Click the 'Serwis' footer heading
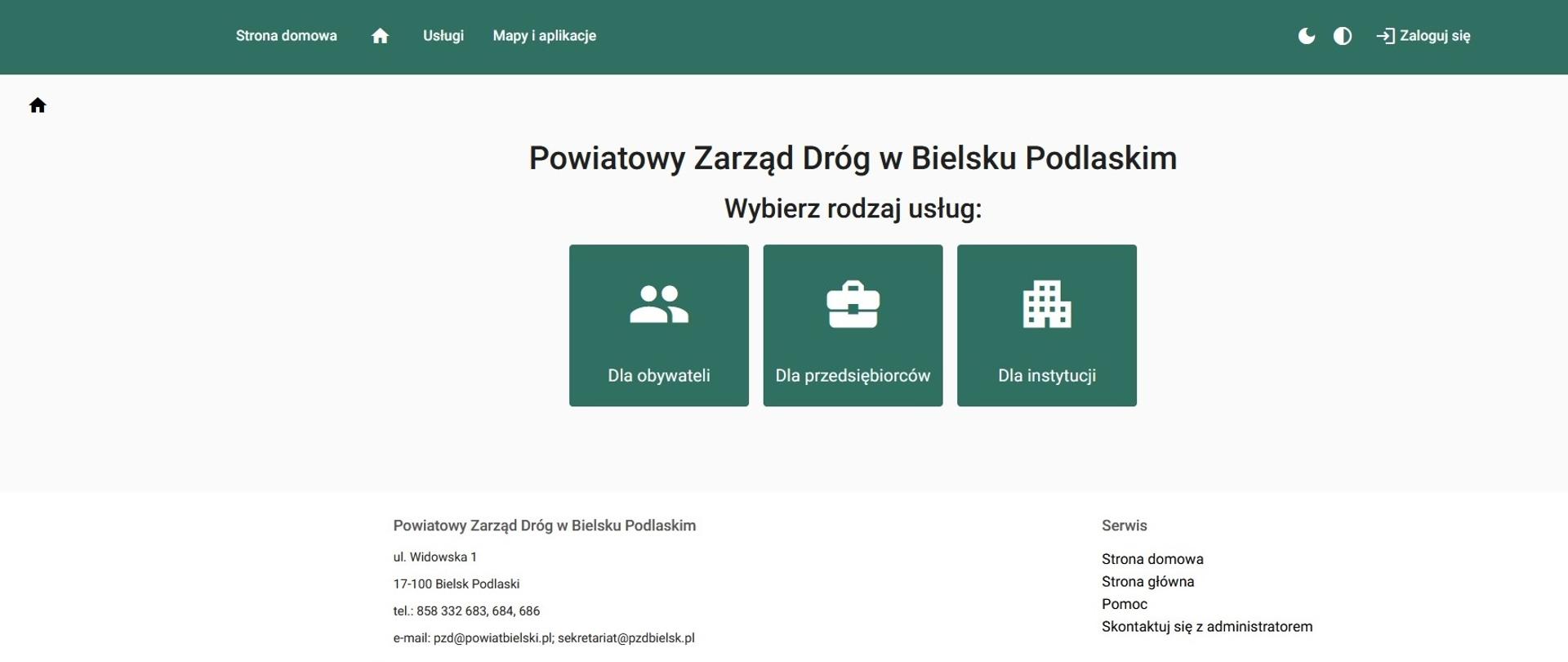The width and height of the screenshot is (1568, 662). (1125, 526)
